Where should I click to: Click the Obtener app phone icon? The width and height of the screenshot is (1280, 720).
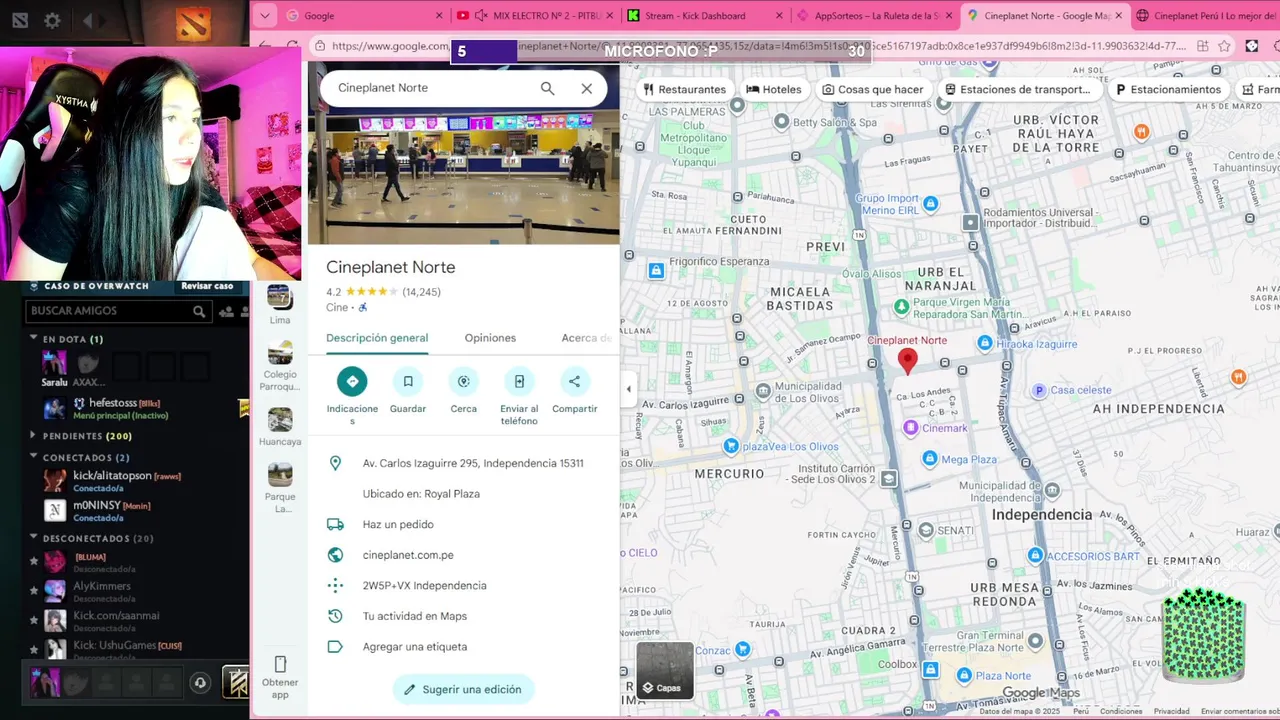[x=280, y=664]
